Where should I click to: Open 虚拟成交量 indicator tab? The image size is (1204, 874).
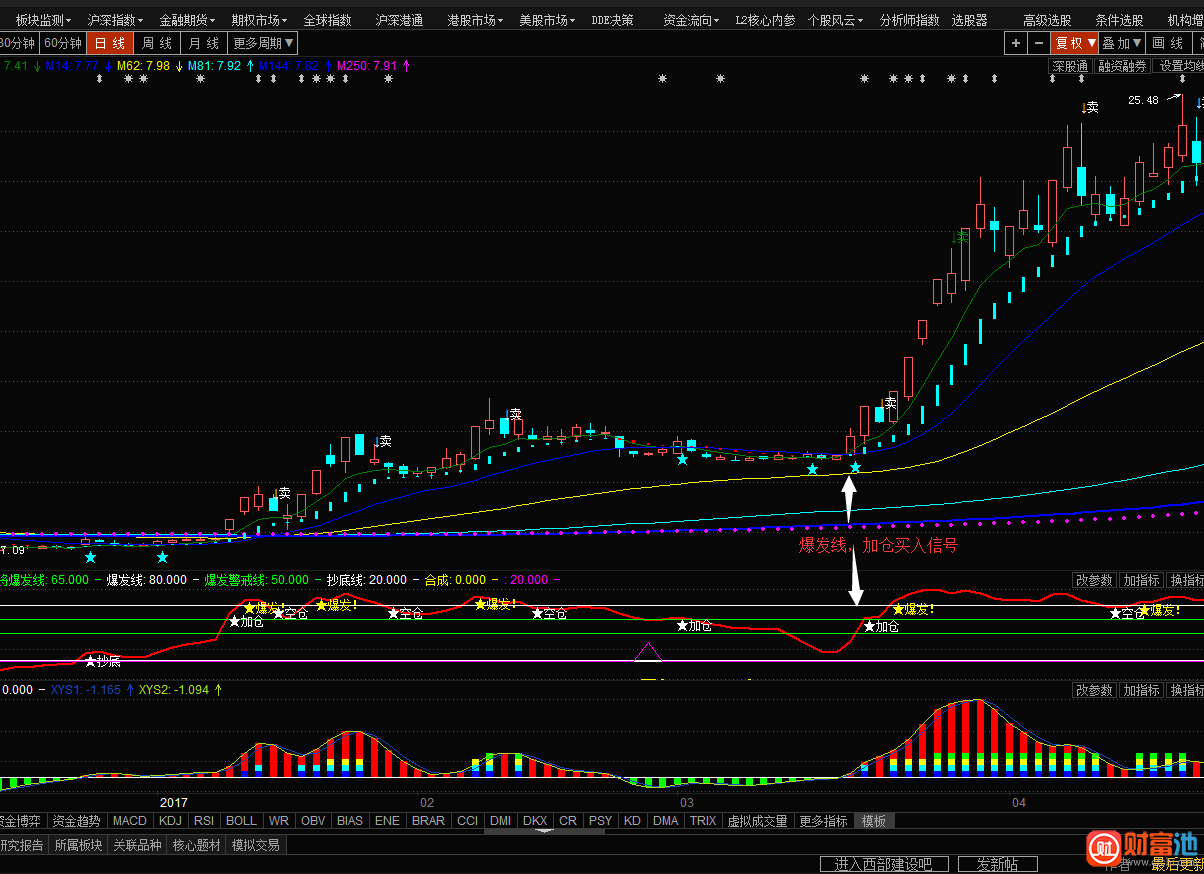pyautogui.click(x=757, y=821)
